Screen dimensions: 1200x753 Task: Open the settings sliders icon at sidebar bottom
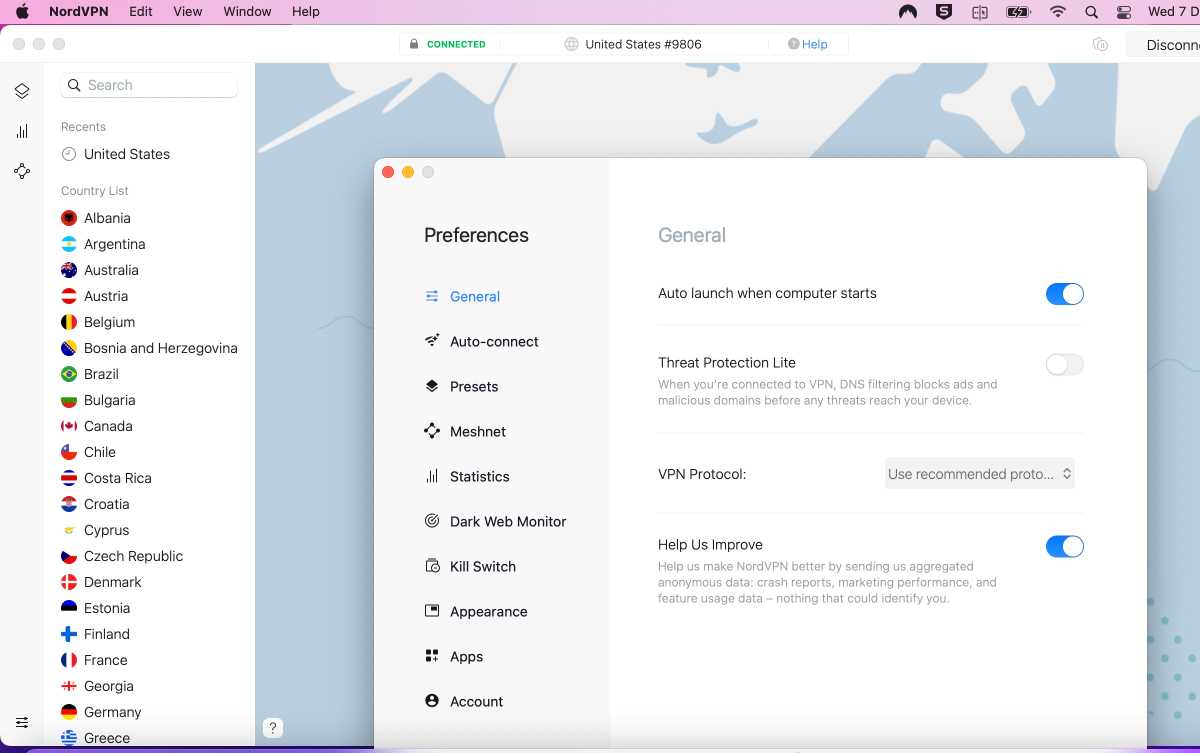point(22,722)
